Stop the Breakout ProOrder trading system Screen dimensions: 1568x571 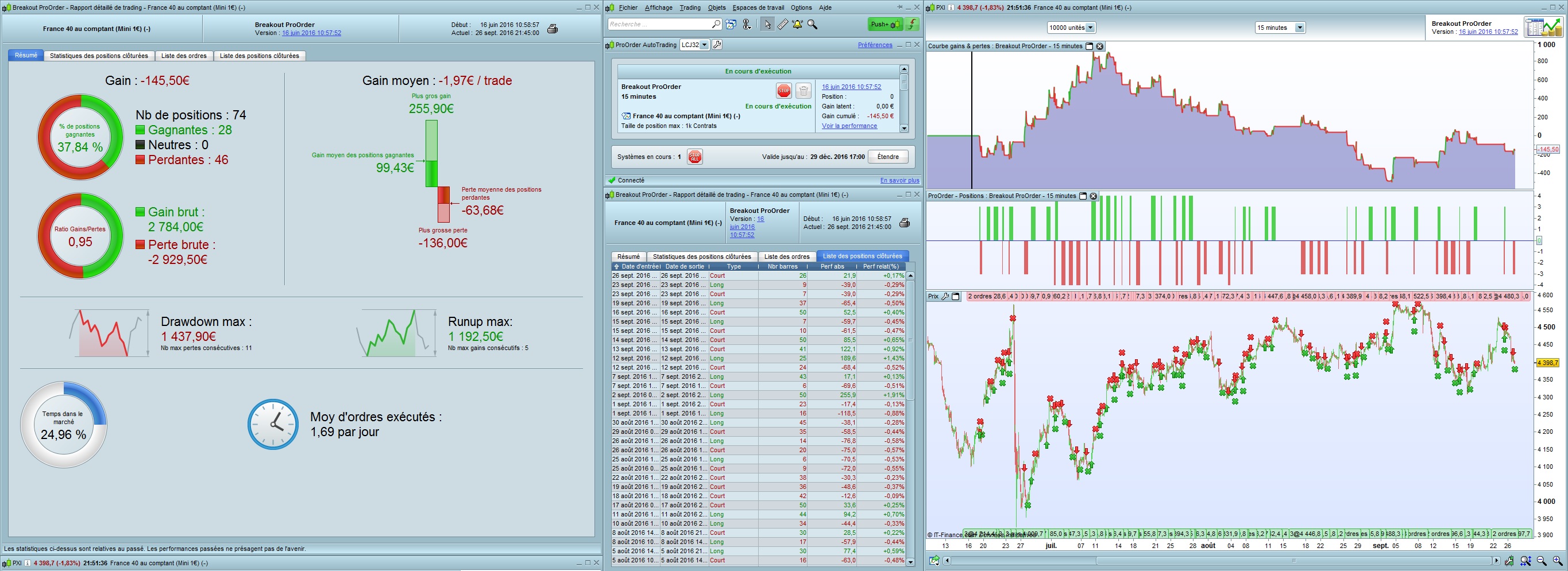point(783,91)
